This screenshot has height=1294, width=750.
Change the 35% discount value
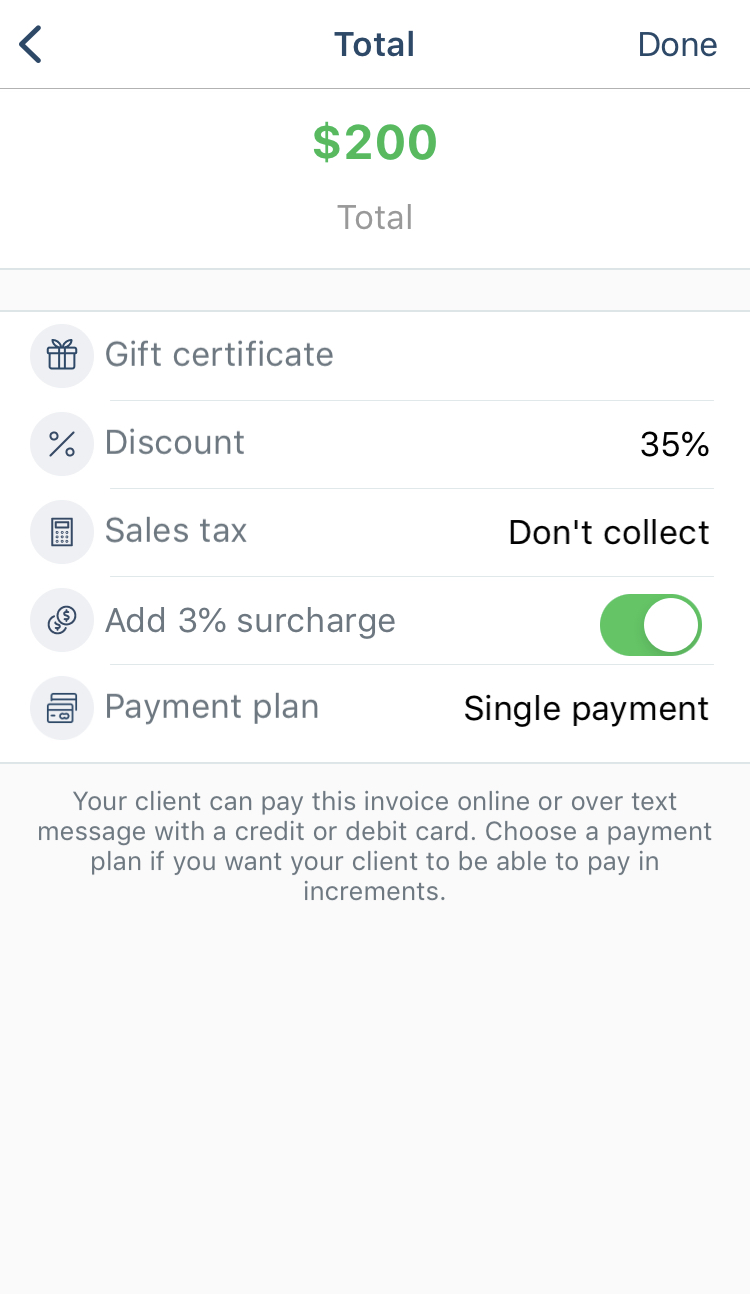pos(675,444)
